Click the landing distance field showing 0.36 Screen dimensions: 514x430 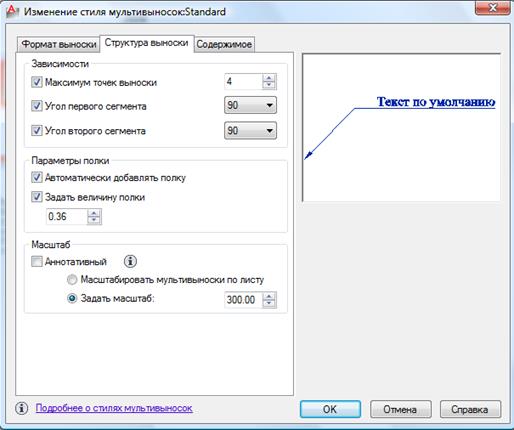pyautogui.click(x=66, y=217)
